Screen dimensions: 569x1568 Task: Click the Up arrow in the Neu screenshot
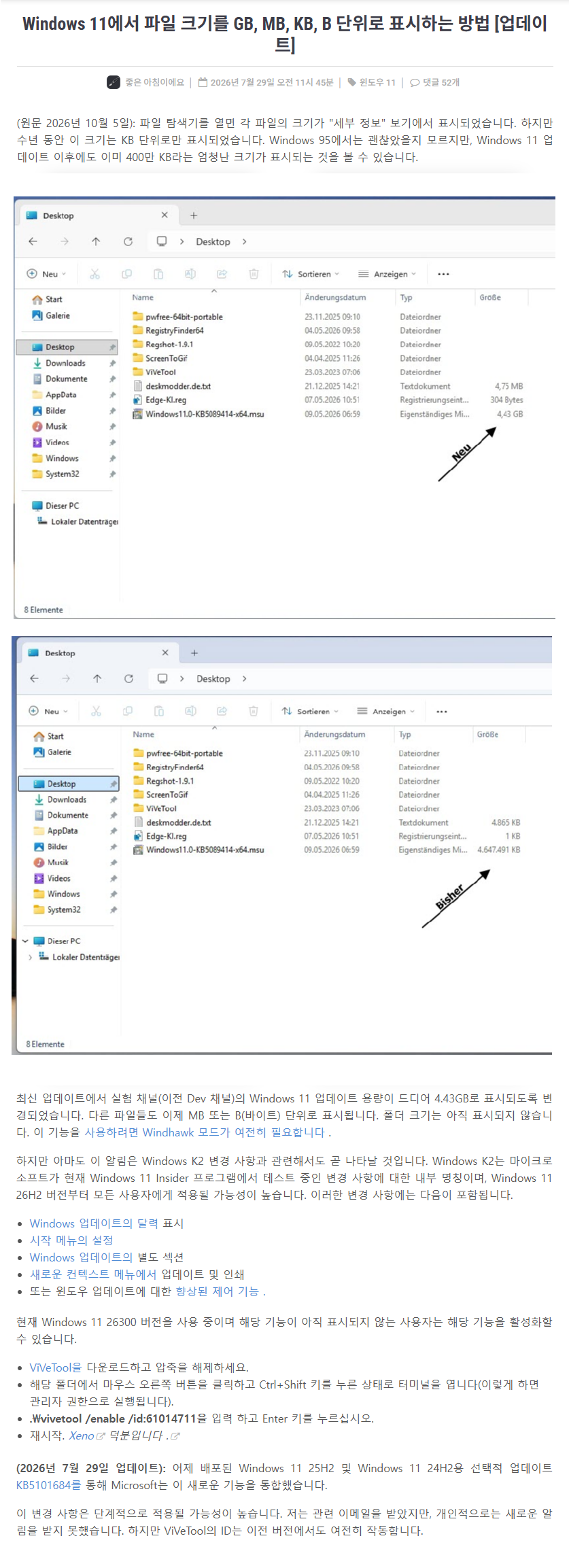point(96,241)
